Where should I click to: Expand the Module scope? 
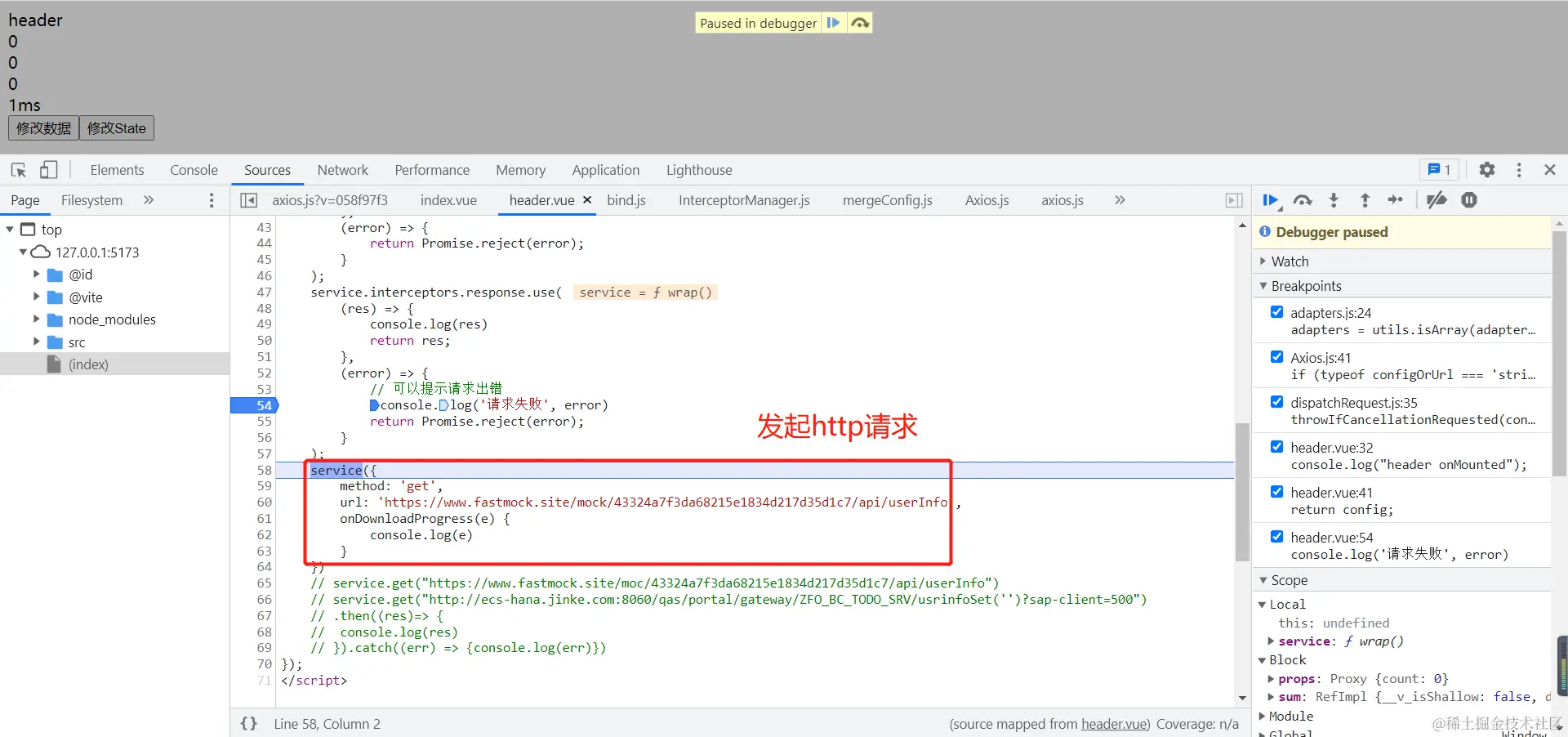point(1262,717)
